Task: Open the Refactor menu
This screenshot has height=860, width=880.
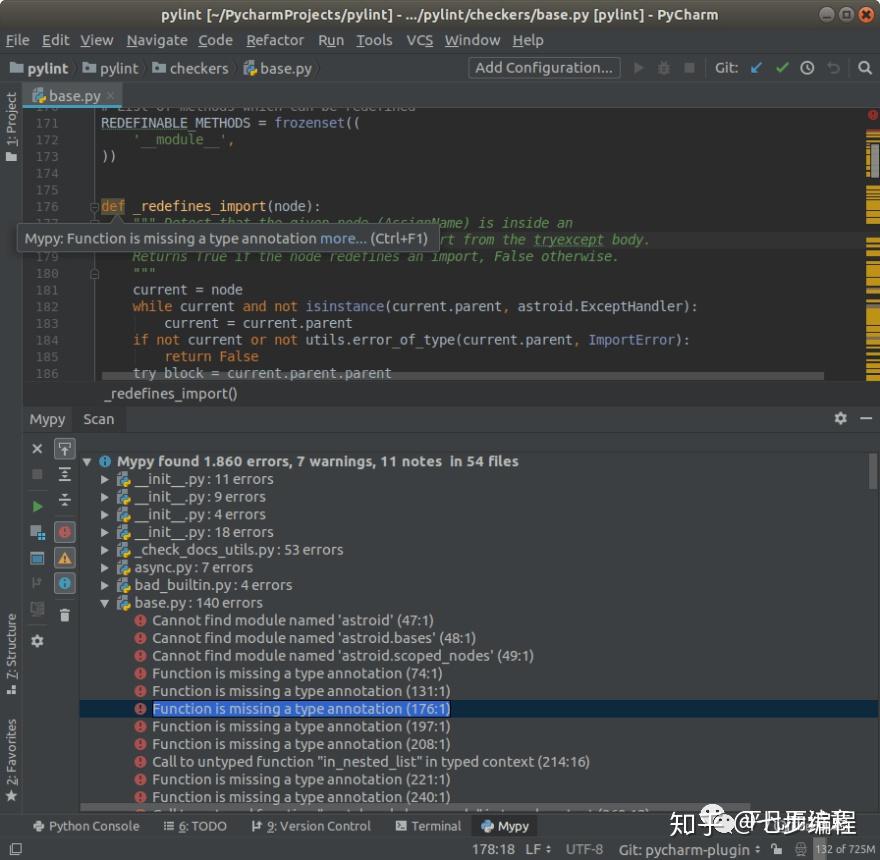Action: coord(274,40)
